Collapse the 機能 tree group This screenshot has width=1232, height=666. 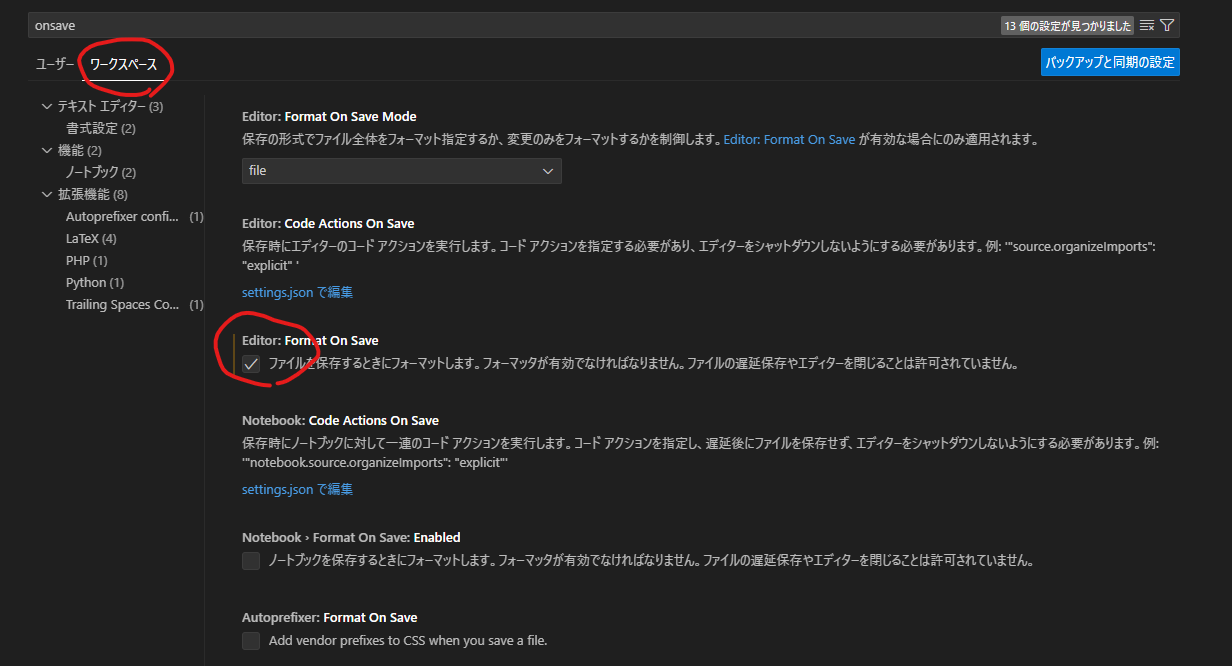[46, 150]
